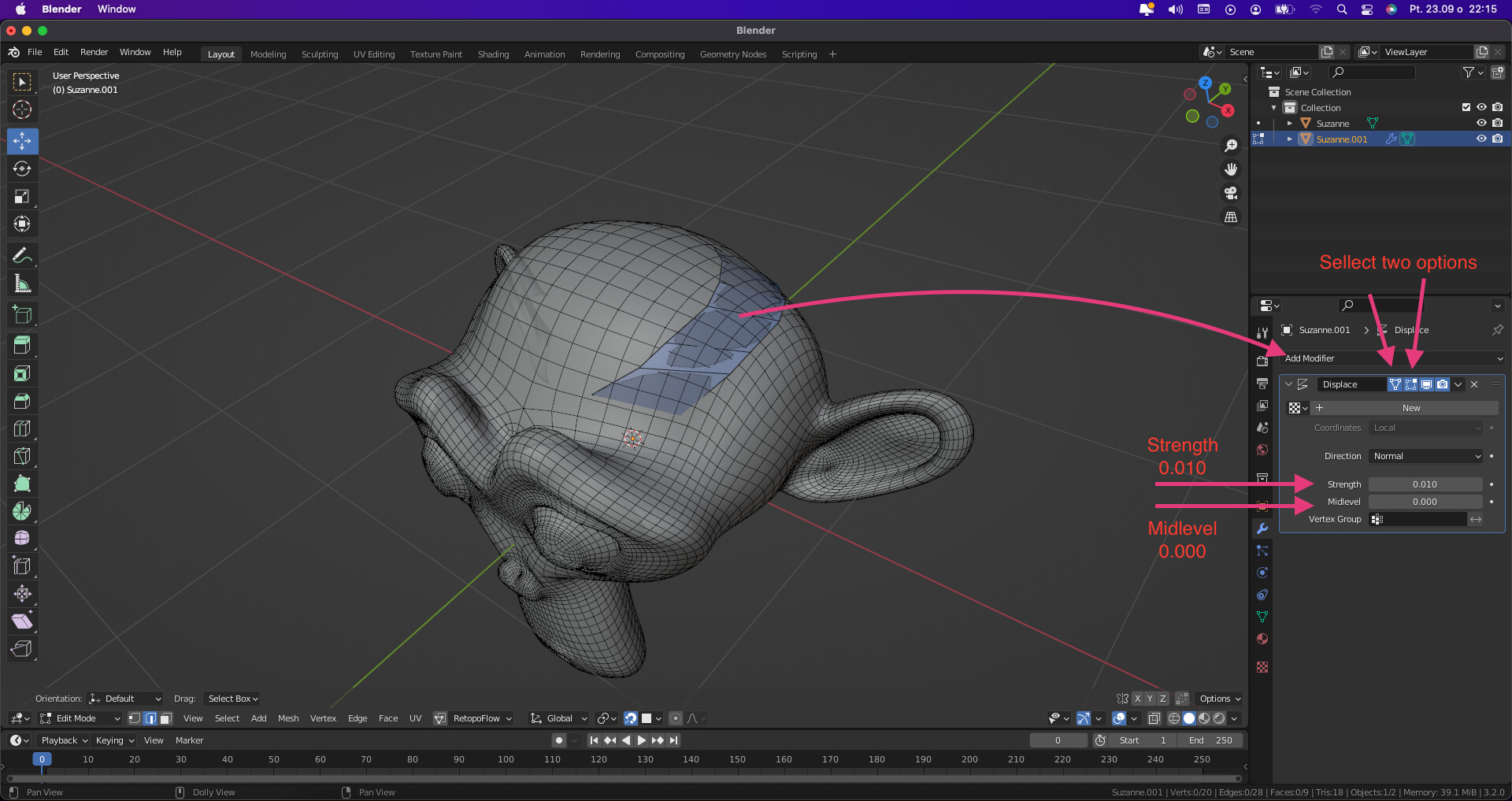Click the zoom magnifier viewport icon
1512x801 pixels.
pos(1231,146)
